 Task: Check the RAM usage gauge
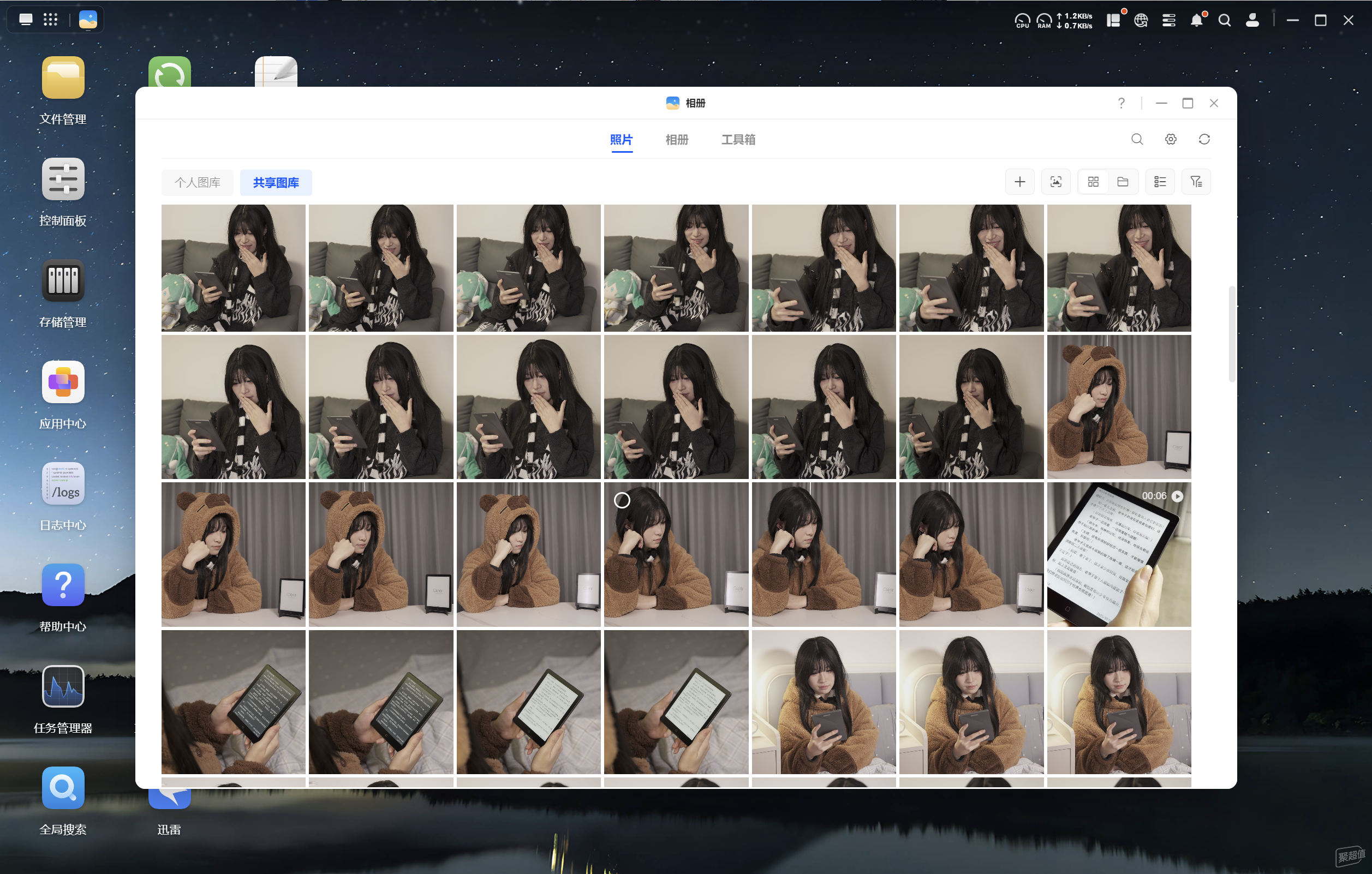[1044, 21]
